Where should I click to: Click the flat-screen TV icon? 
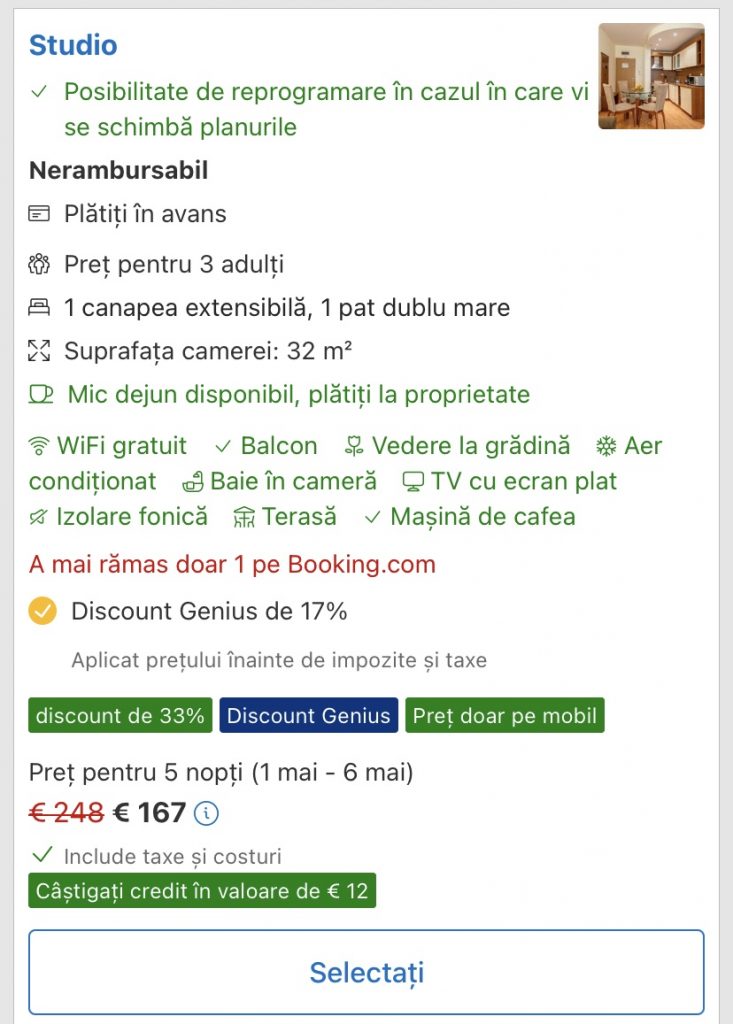(x=413, y=482)
